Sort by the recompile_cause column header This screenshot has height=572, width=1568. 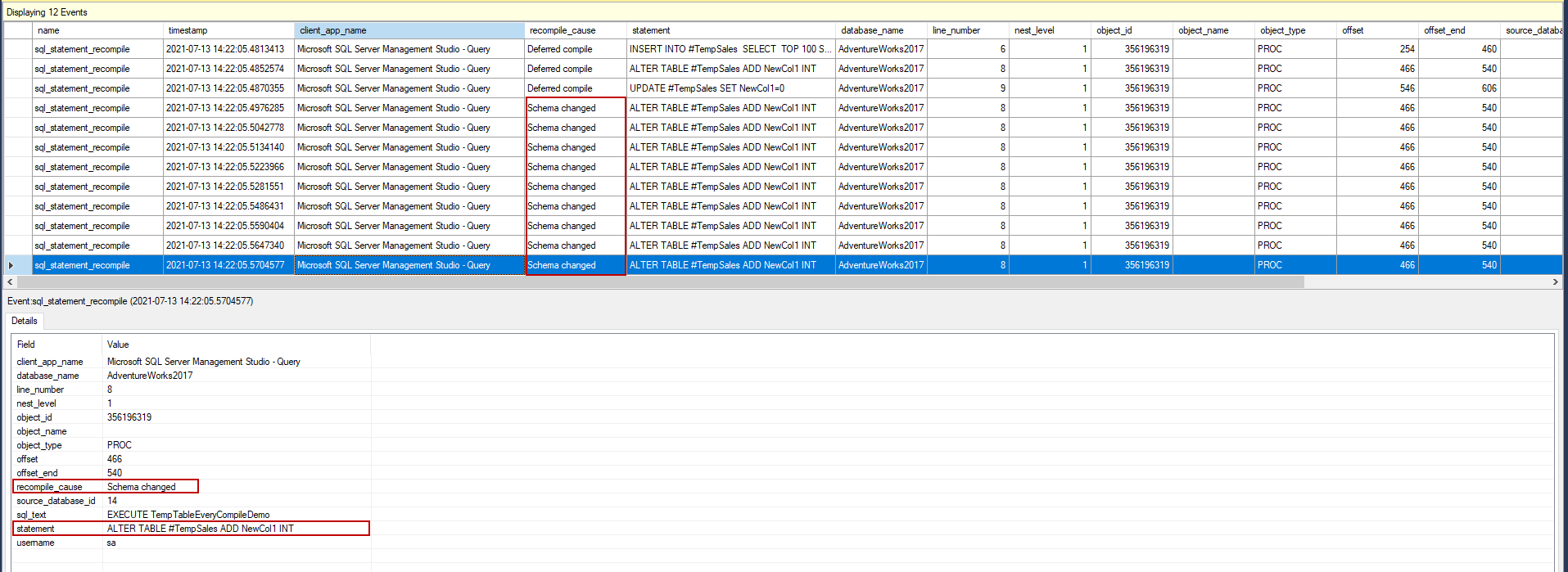click(x=576, y=30)
